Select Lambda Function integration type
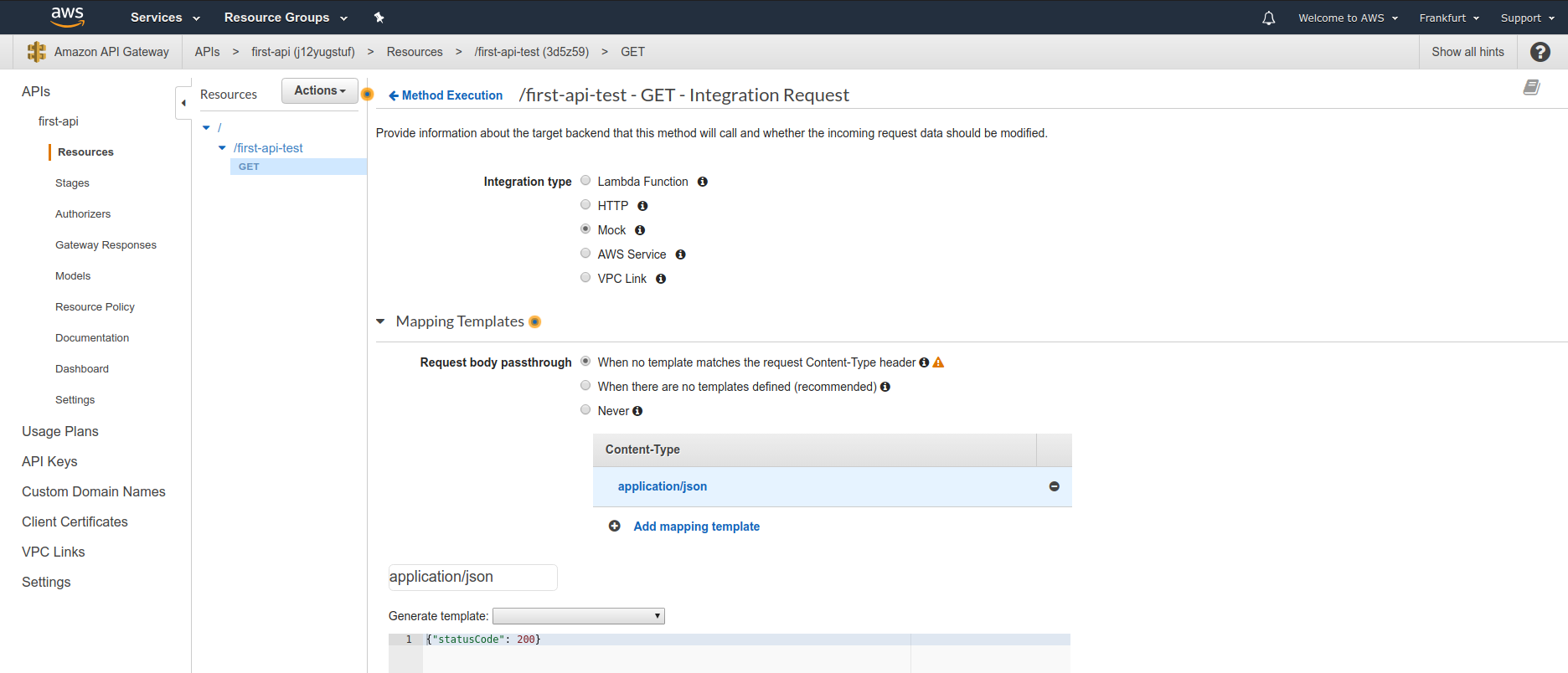The width and height of the screenshot is (1568, 673). (585, 180)
